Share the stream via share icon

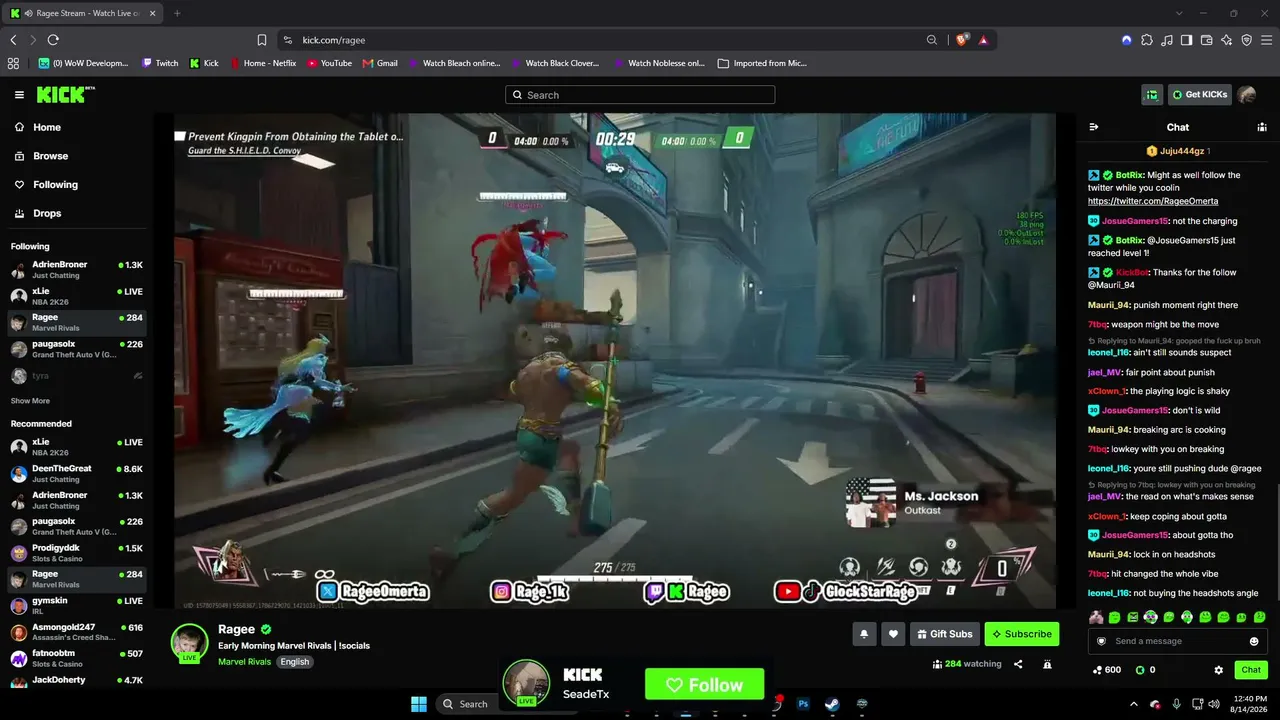[x=1018, y=664]
